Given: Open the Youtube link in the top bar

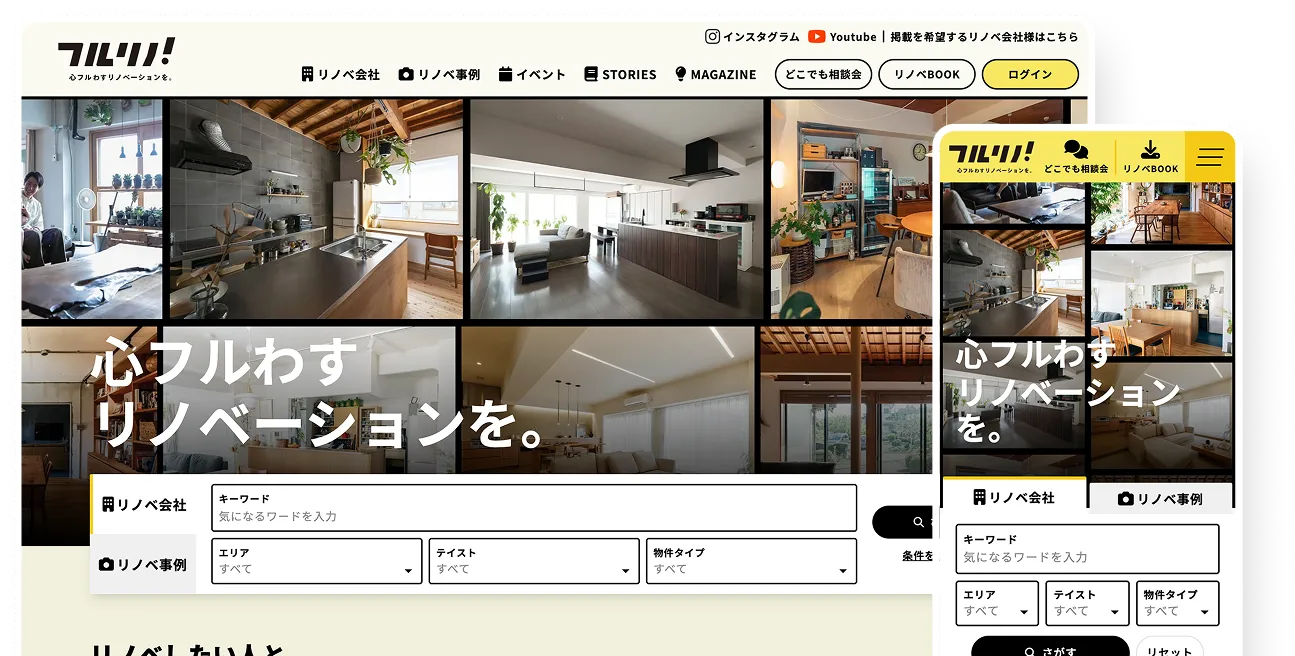Looking at the screenshot, I should tap(842, 36).
